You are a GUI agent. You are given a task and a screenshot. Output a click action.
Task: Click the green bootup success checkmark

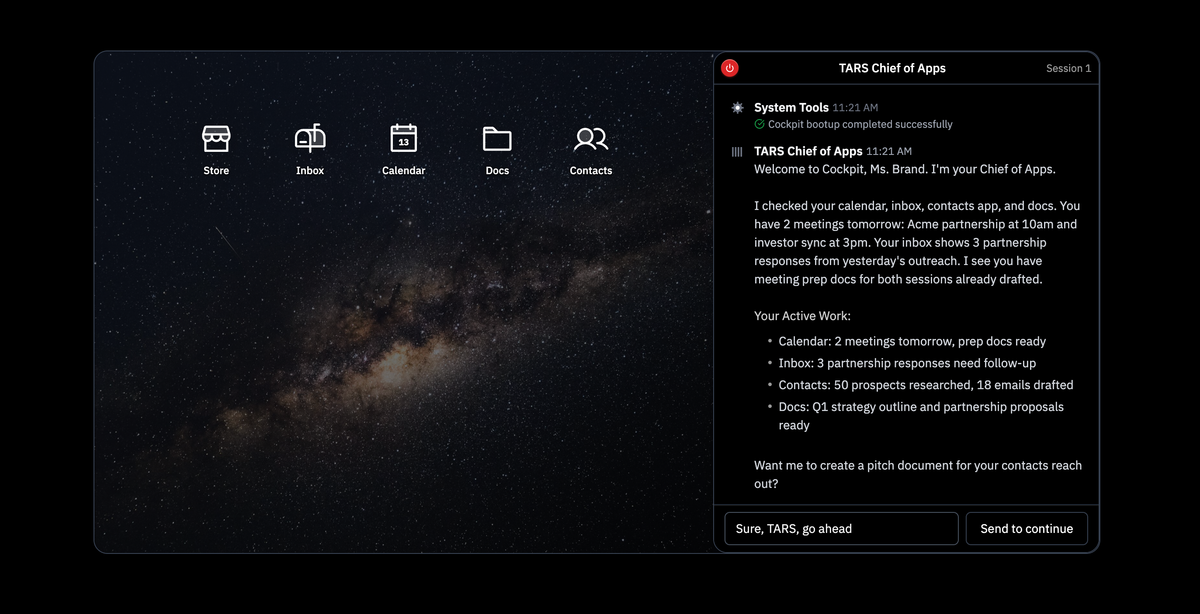pyautogui.click(x=760, y=125)
